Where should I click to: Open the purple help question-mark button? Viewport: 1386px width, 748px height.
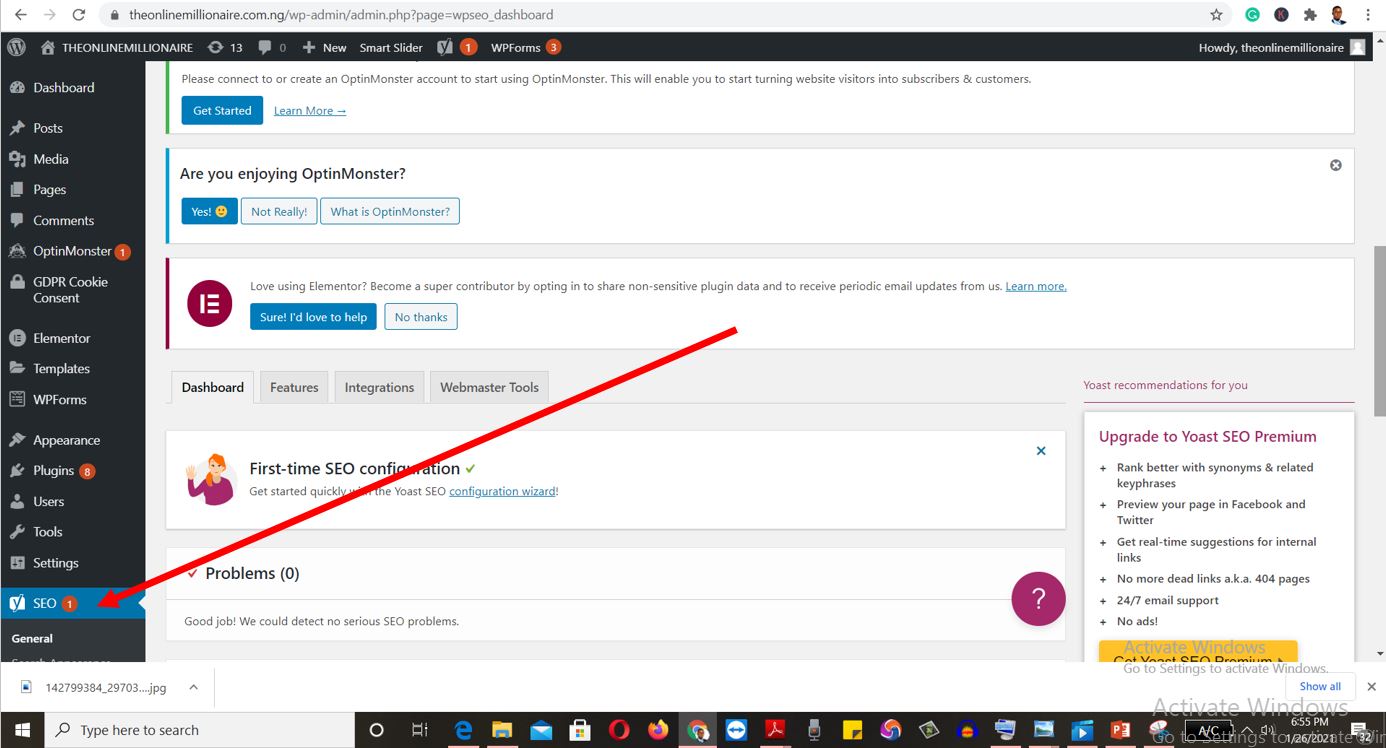(x=1038, y=599)
